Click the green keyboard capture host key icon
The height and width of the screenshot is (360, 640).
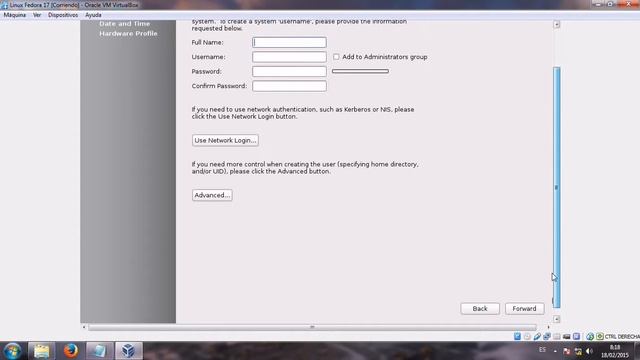(x=600, y=336)
